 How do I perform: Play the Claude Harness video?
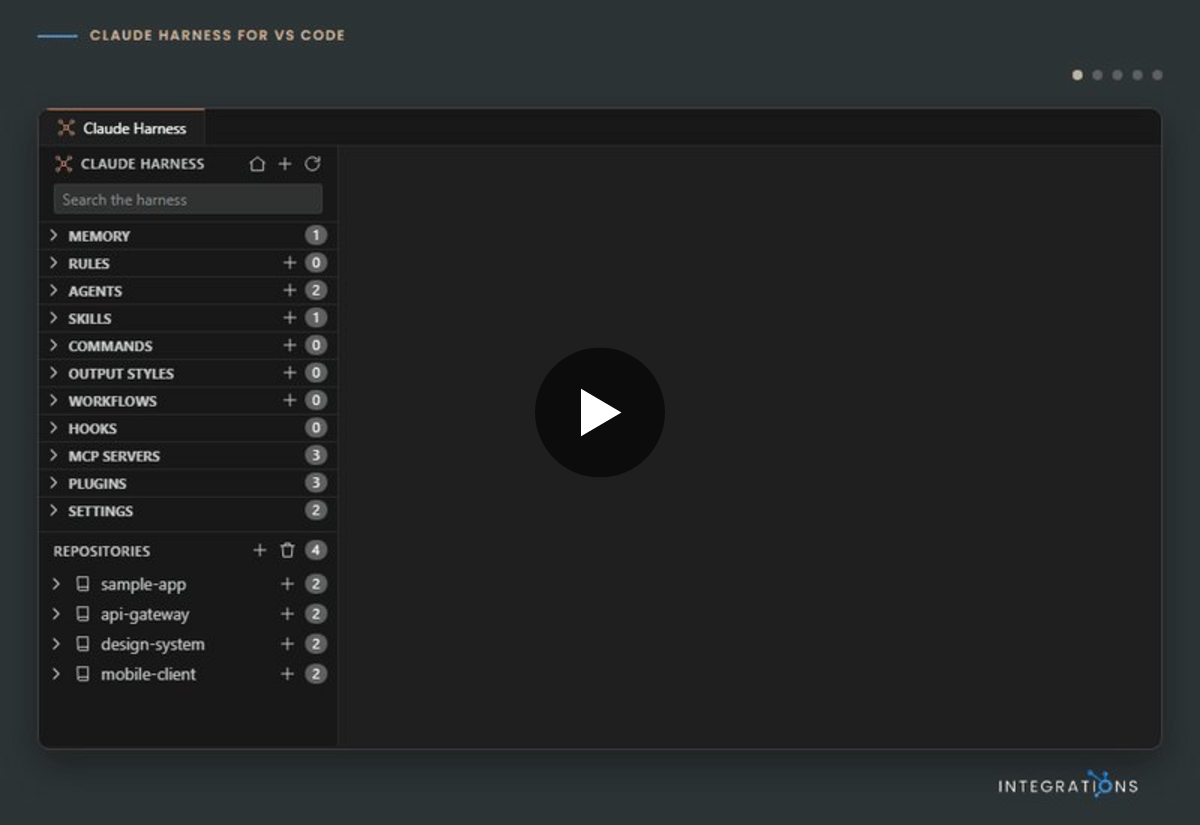point(600,412)
